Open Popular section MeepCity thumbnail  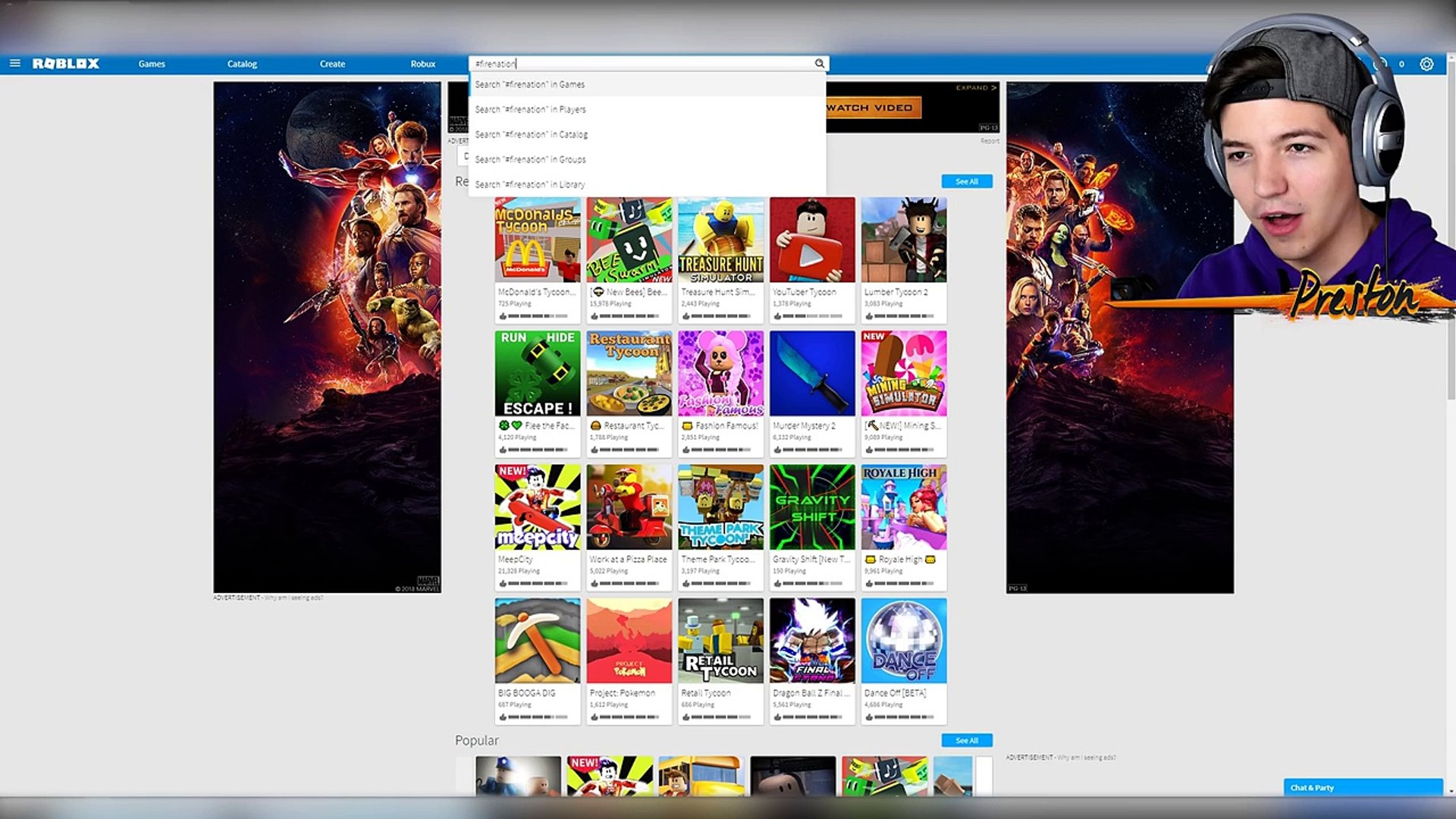pos(610,775)
